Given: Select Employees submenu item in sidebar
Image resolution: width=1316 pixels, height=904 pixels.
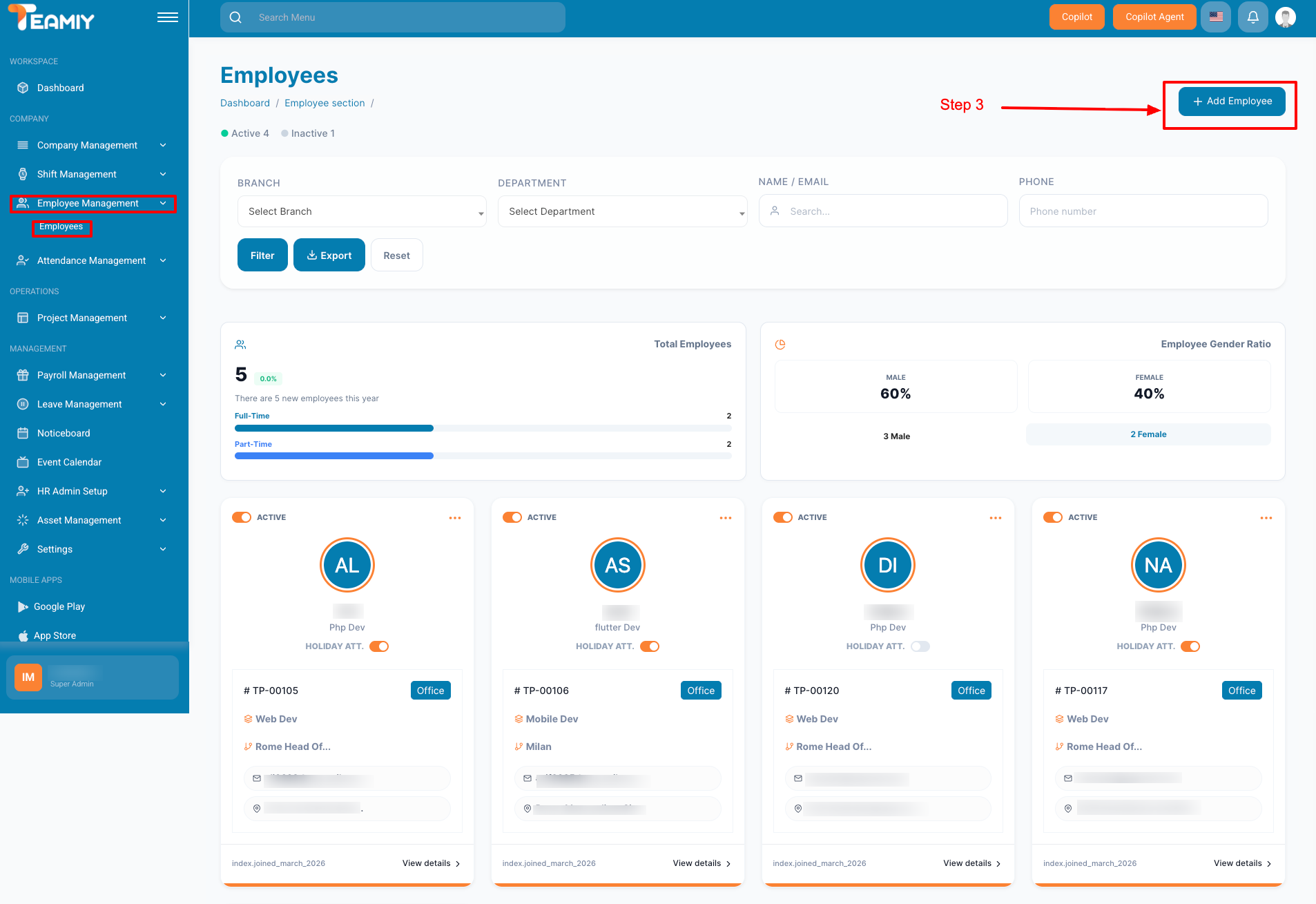Looking at the screenshot, I should point(61,227).
